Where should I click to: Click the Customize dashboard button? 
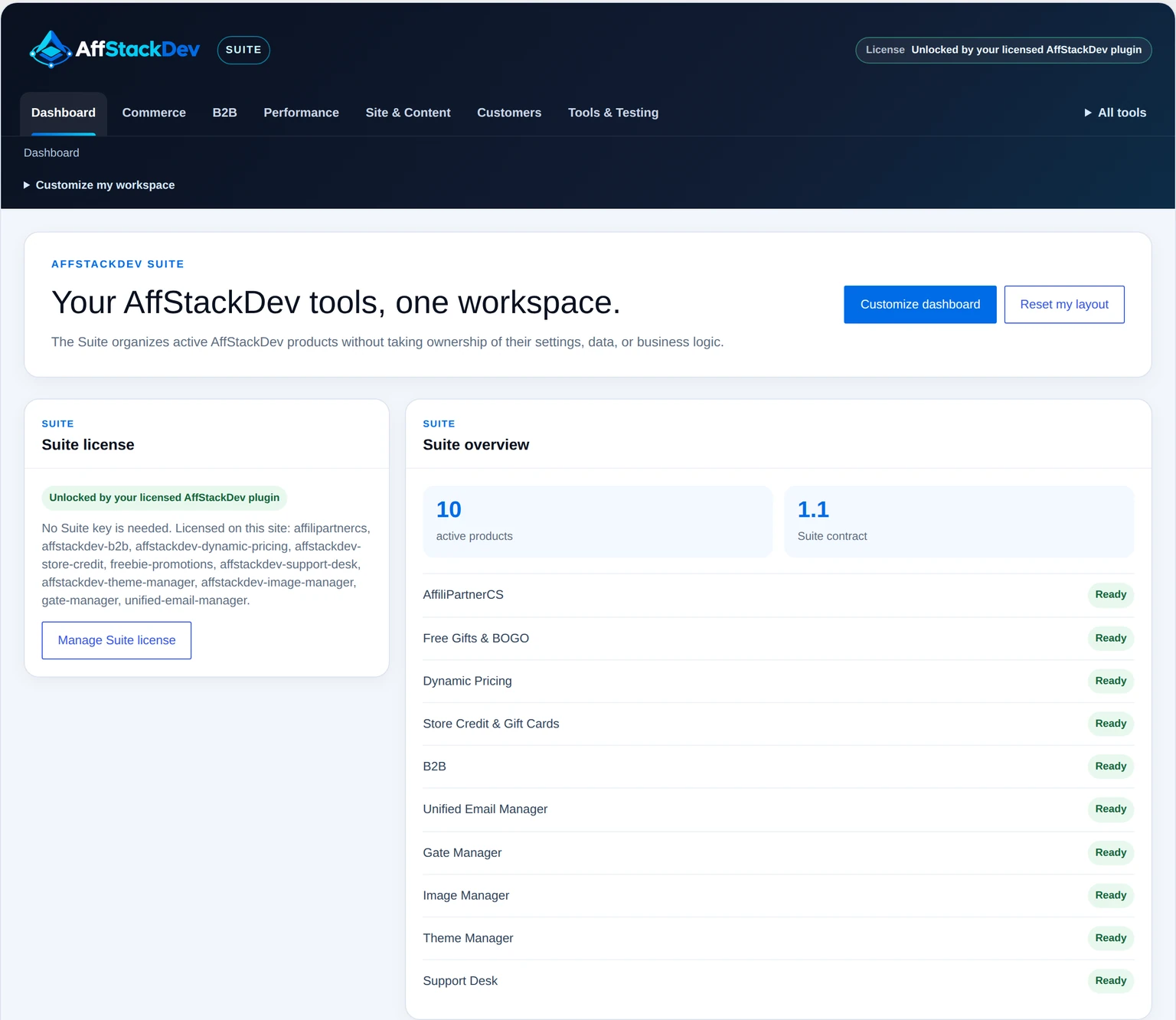click(x=920, y=305)
